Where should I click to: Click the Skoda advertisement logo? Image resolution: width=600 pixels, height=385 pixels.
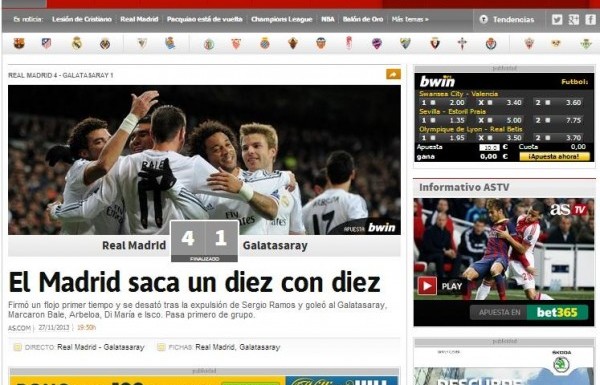pos(561,362)
